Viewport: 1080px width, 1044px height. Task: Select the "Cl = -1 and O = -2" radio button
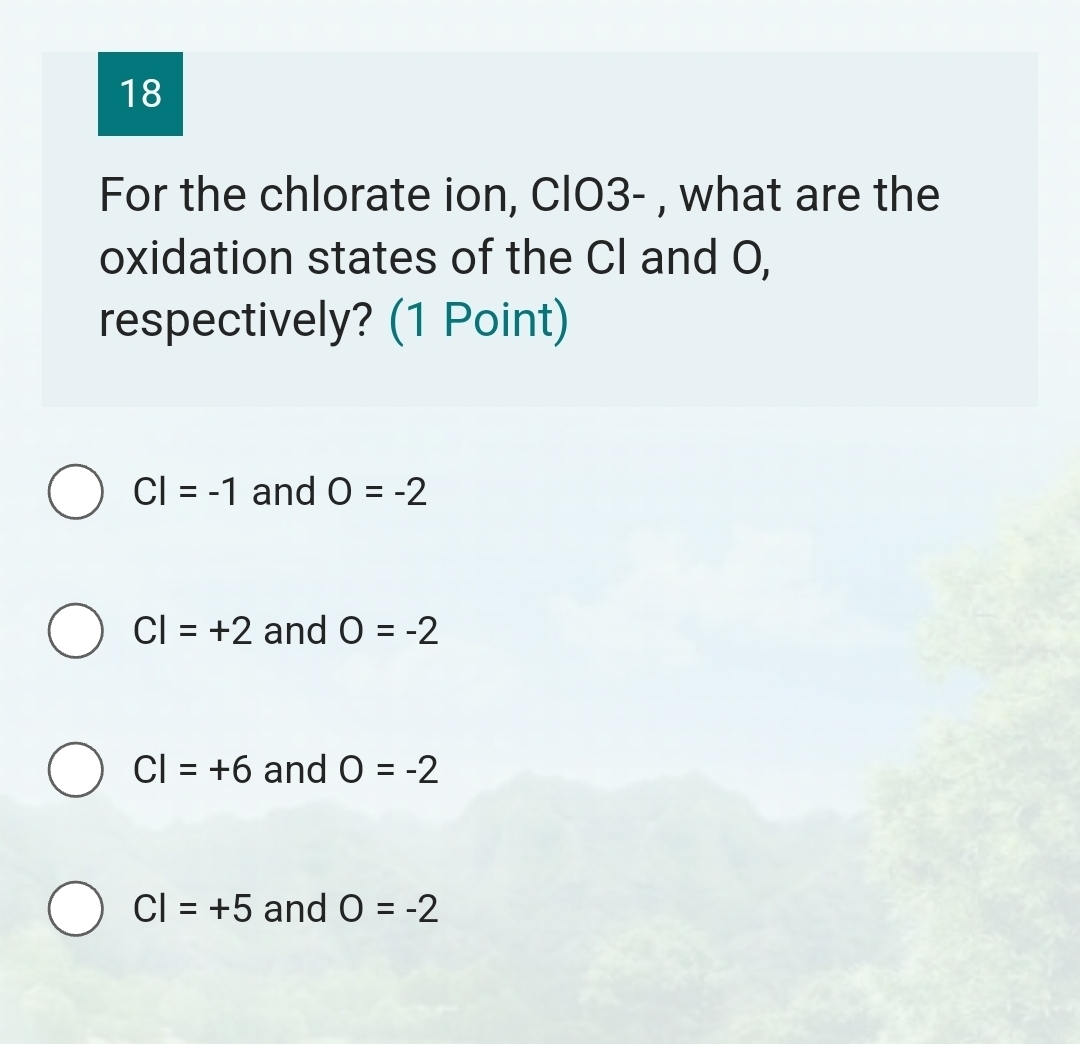tap(75, 492)
